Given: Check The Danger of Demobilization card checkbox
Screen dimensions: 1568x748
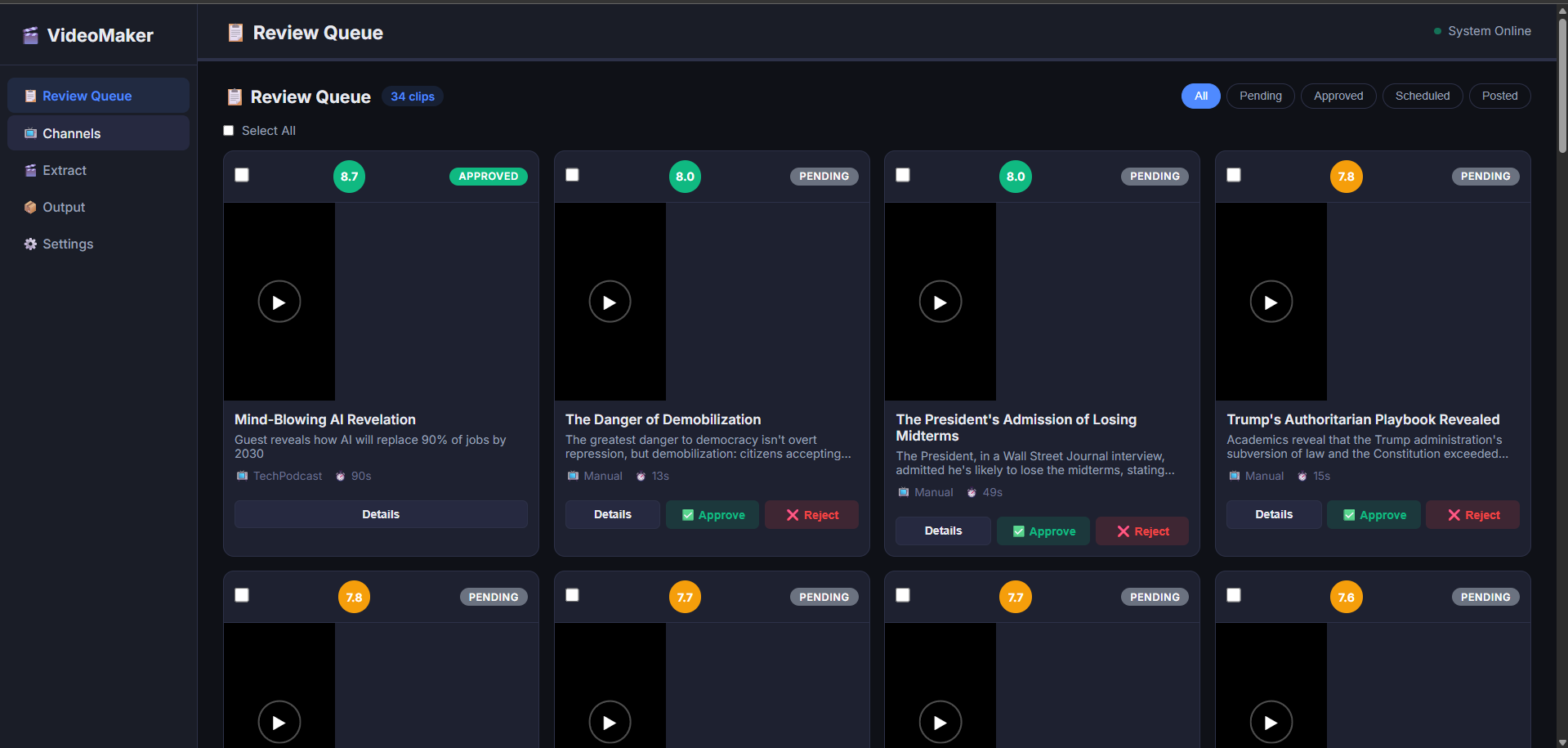Looking at the screenshot, I should 573,174.
